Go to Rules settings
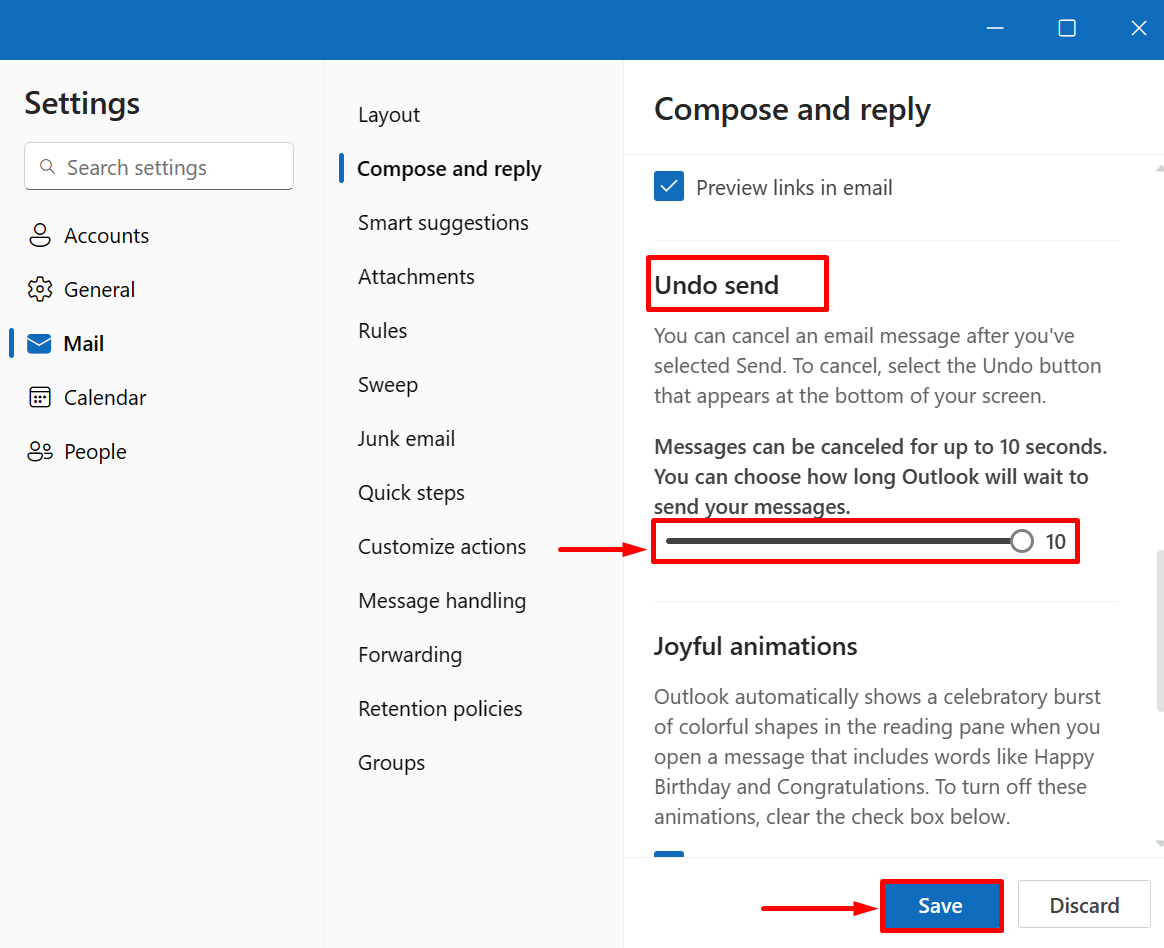Viewport: 1164px width, 948px height. (382, 331)
